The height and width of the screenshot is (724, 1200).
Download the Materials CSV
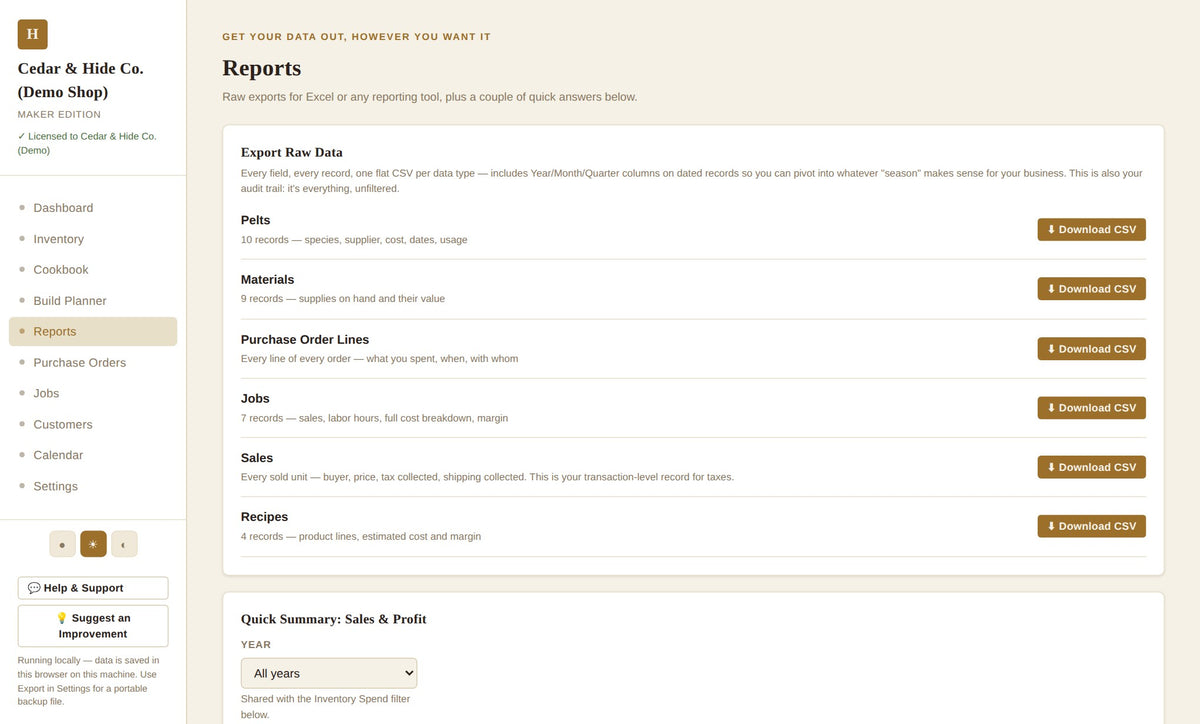(x=1091, y=289)
